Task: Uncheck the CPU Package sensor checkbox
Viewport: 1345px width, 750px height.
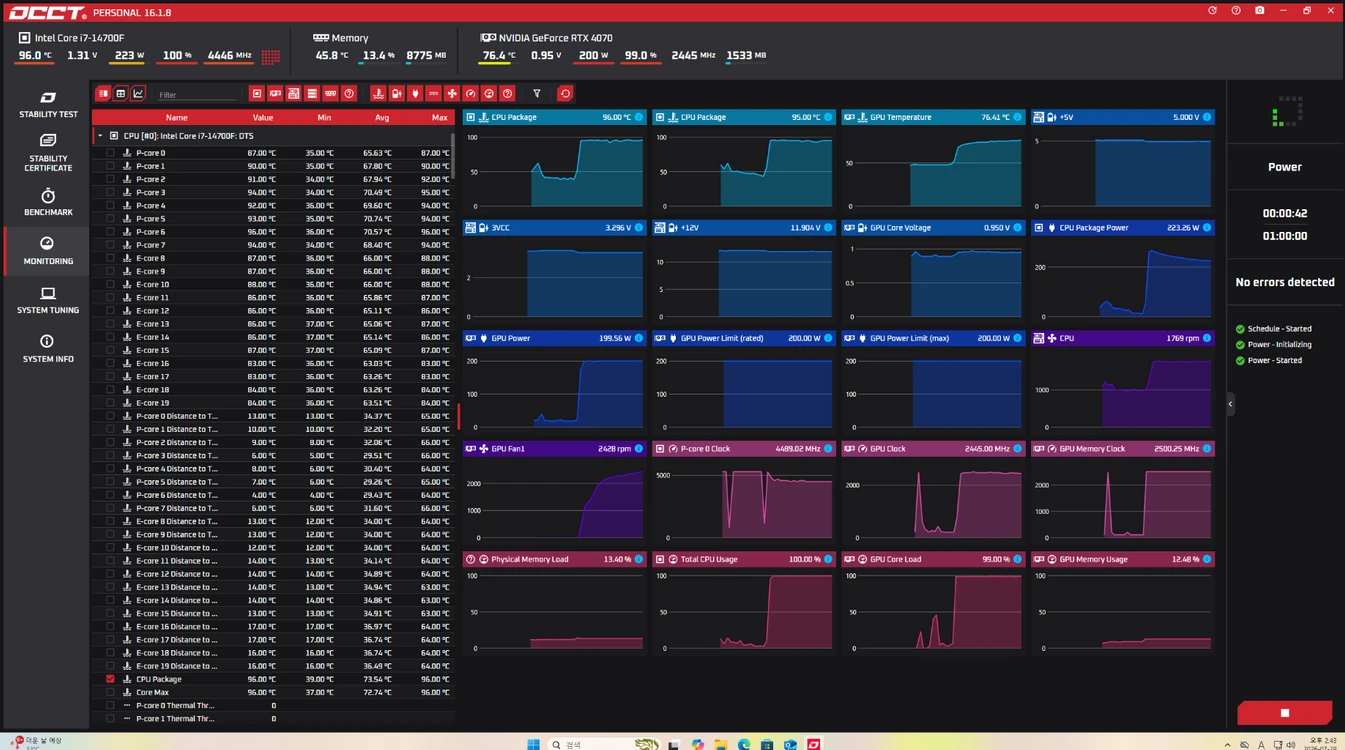Action: click(110, 679)
